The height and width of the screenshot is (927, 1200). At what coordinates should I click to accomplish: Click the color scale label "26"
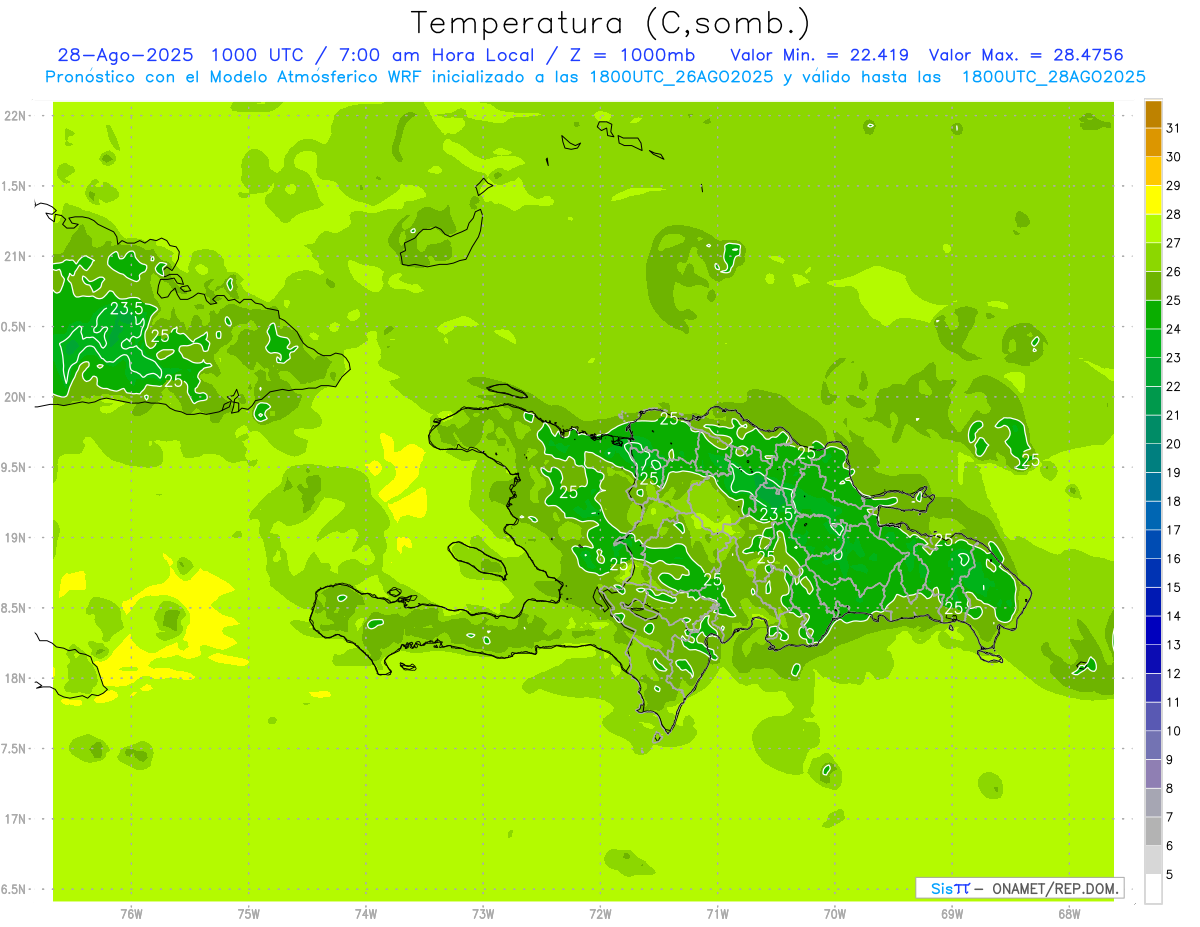tap(1173, 271)
